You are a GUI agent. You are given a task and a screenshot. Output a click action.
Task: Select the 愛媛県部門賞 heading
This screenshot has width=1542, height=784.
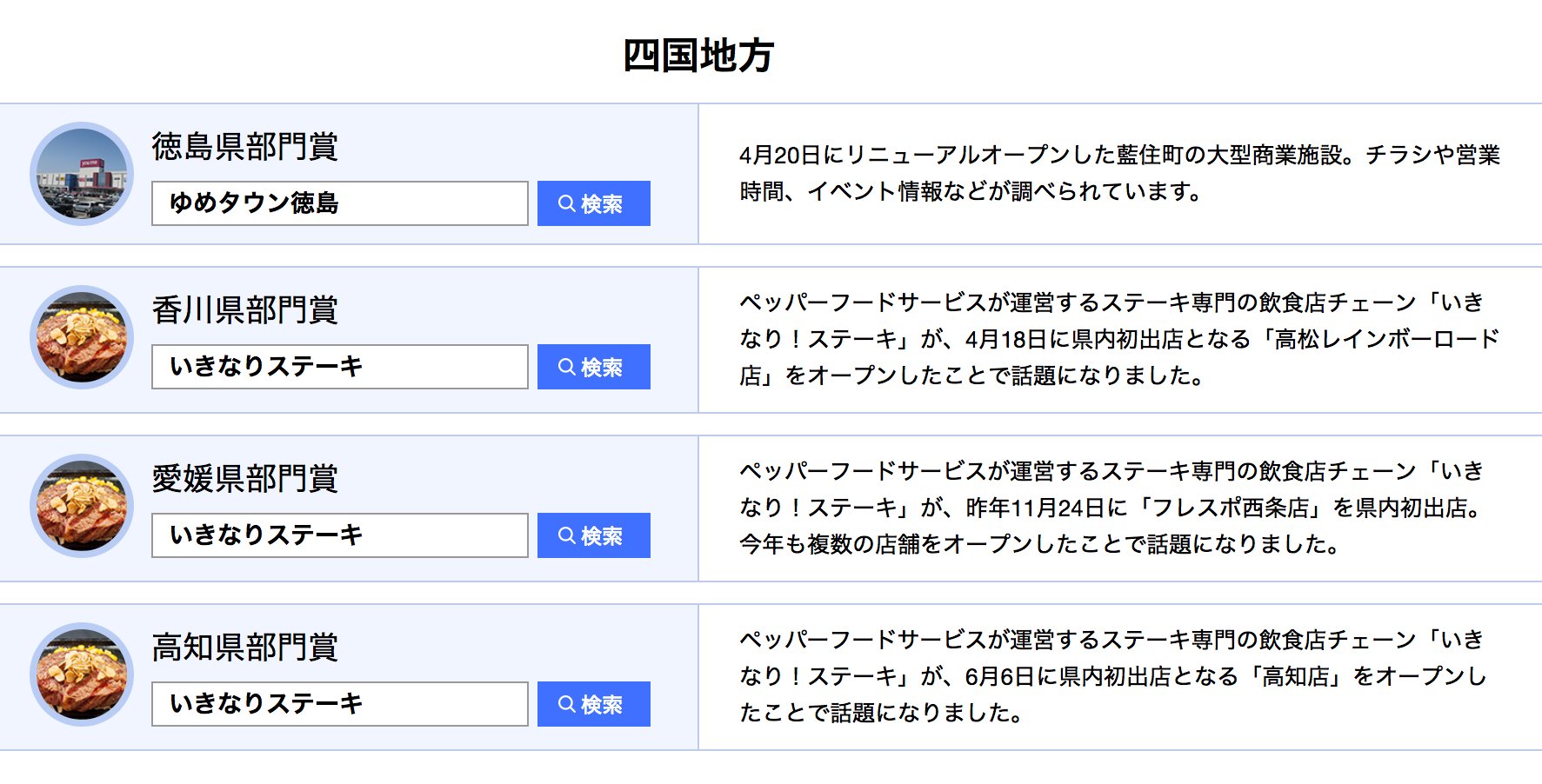point(245,478)
